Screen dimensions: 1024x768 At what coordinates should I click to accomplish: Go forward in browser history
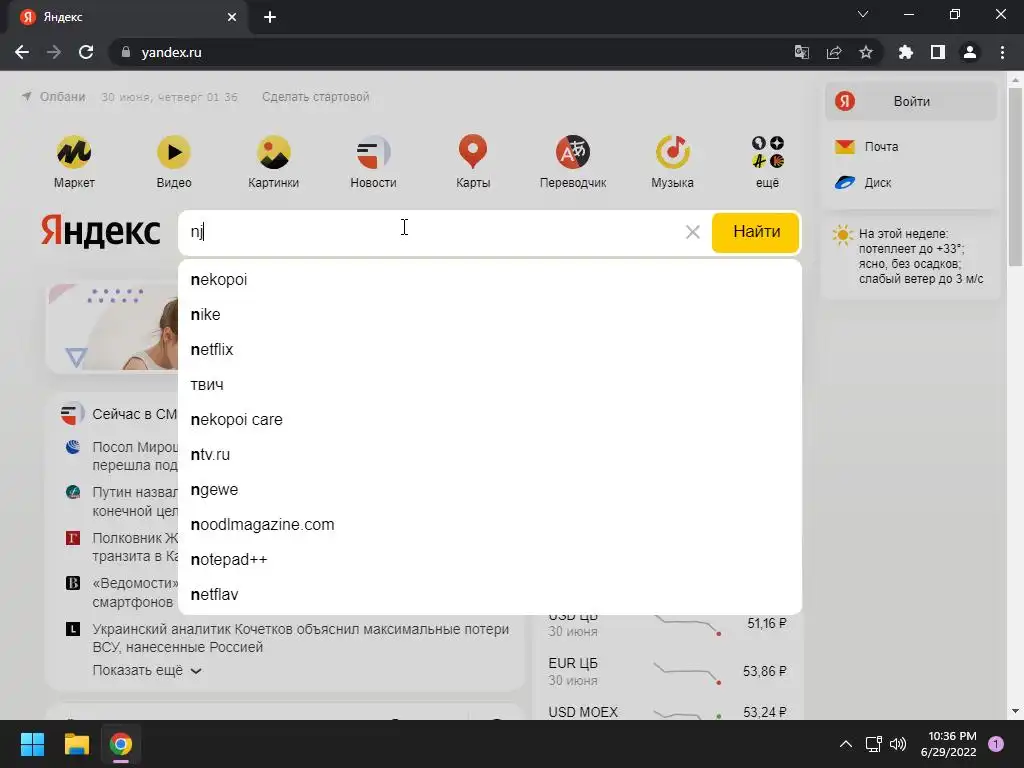pyautogui.click(x=54, y=52)
